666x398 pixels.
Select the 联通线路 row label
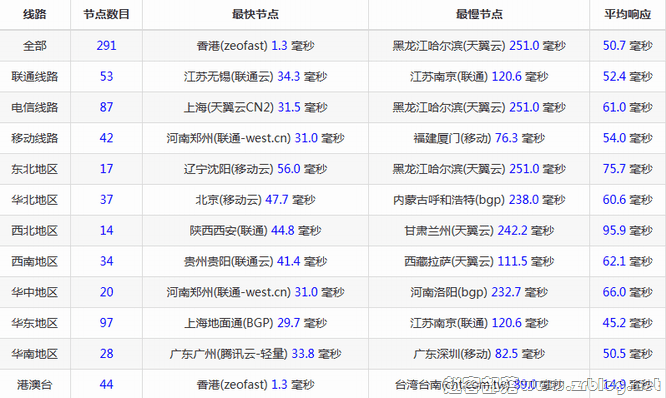coord(34,76)
